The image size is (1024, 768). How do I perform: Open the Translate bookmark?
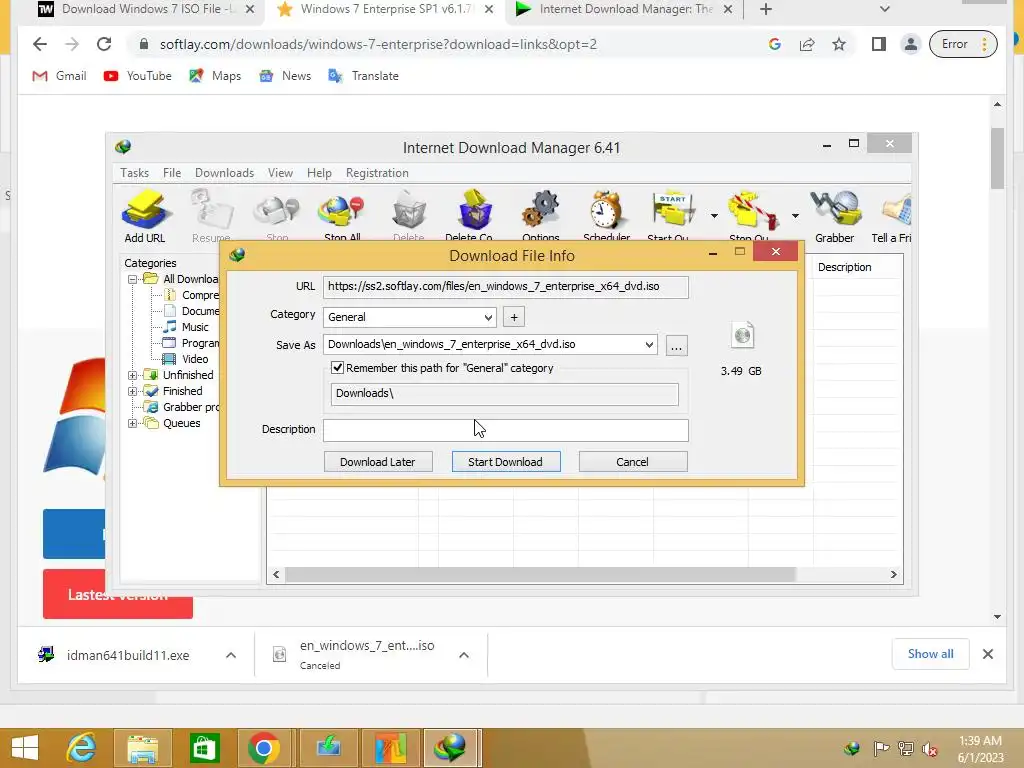[364, 76]
